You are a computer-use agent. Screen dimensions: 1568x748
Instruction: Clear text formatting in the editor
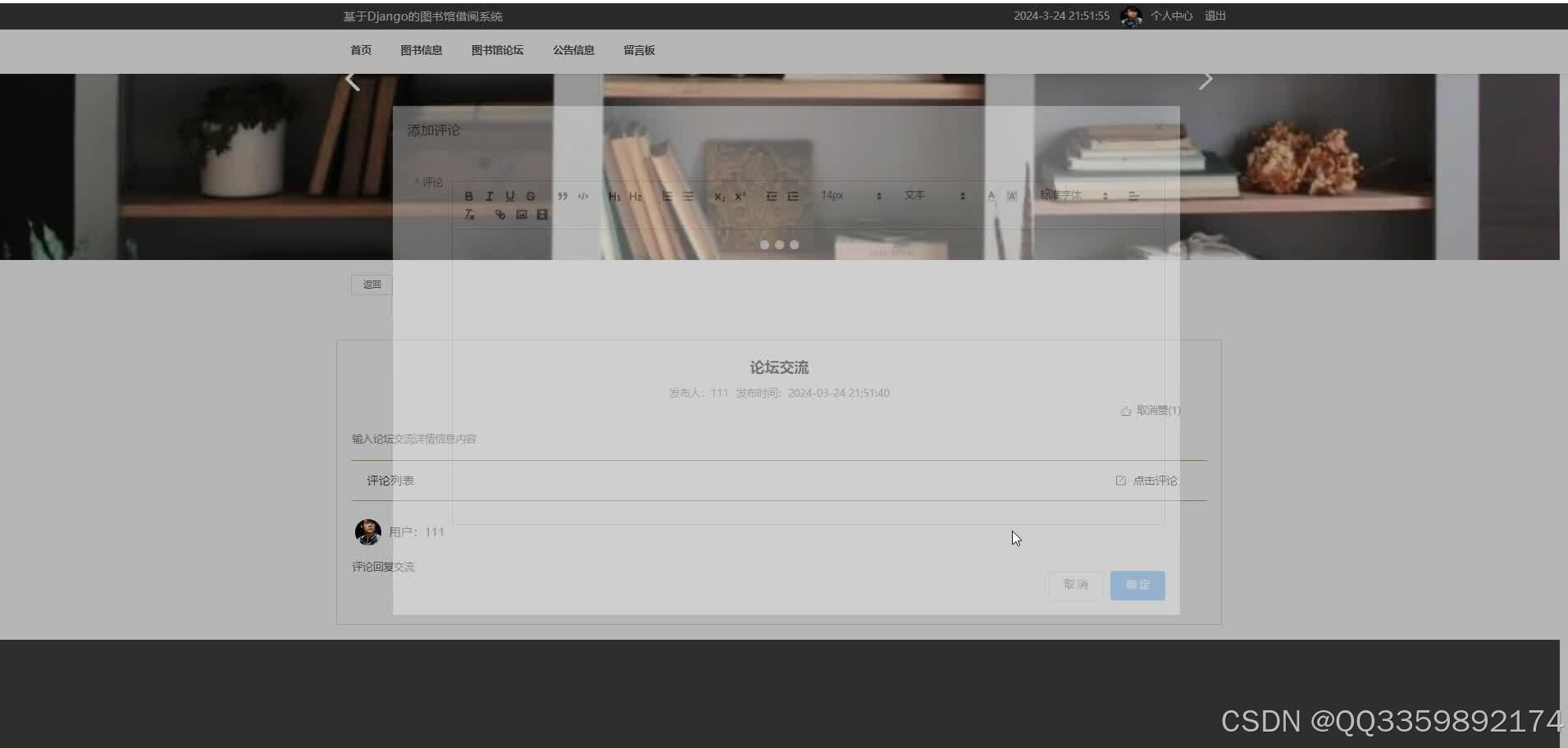pyautogui.click(x=469, y=214)
